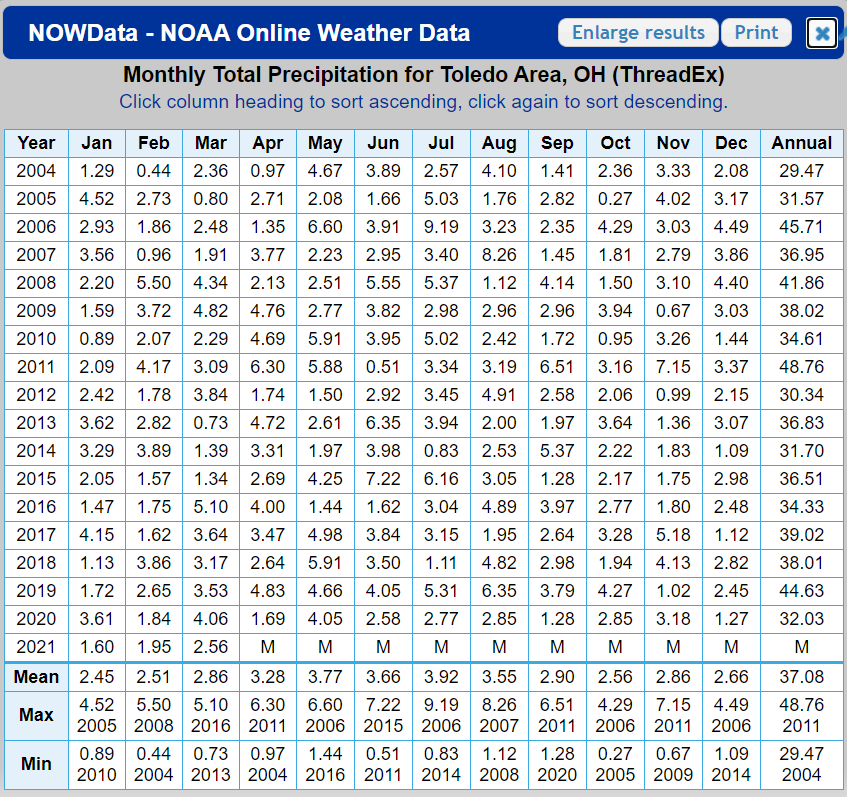
Task: Click the 5.18 November value for 2017
Action: pos(673,535)
